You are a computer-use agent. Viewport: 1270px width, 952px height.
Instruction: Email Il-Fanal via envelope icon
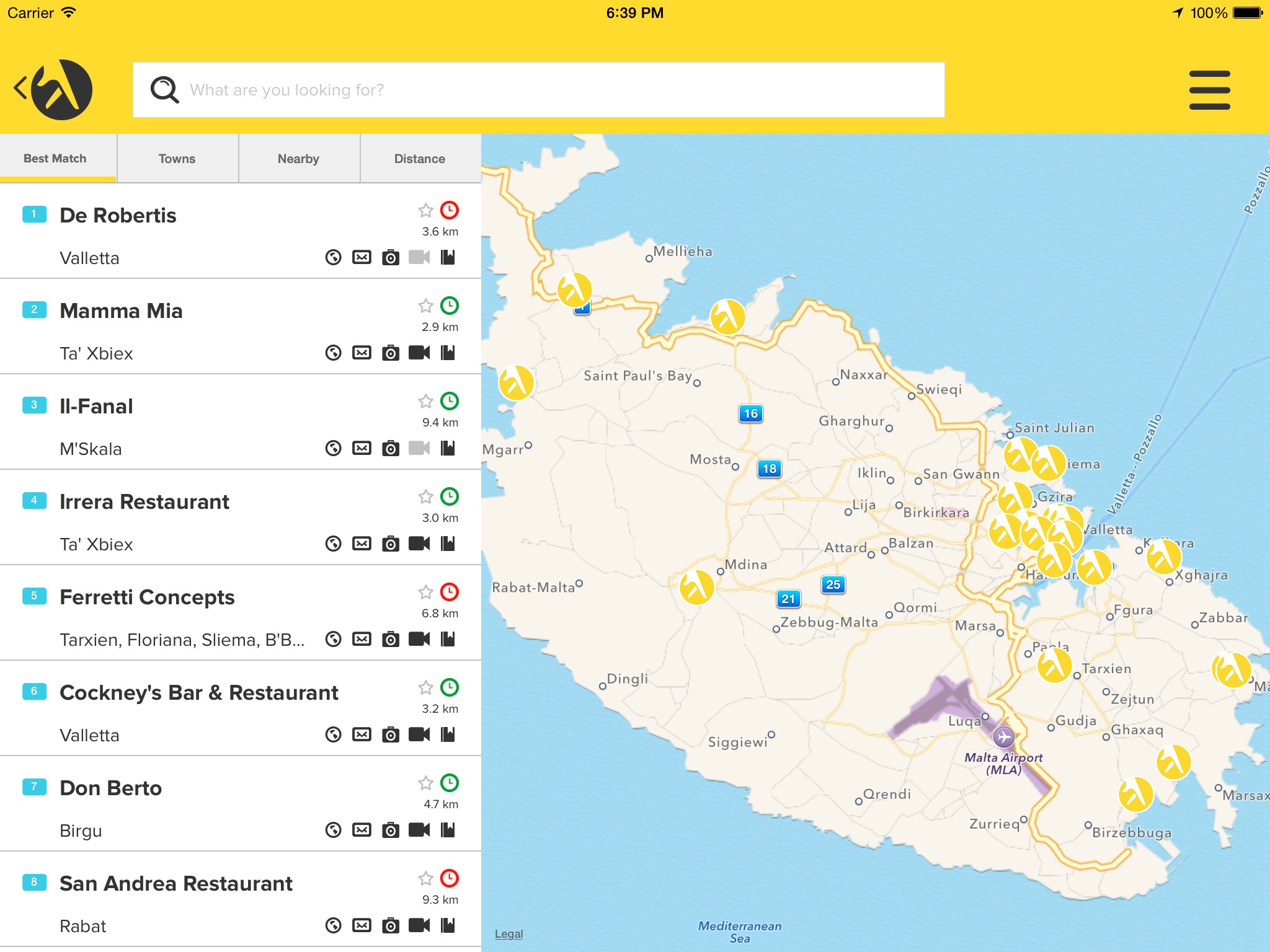(362, 448)
